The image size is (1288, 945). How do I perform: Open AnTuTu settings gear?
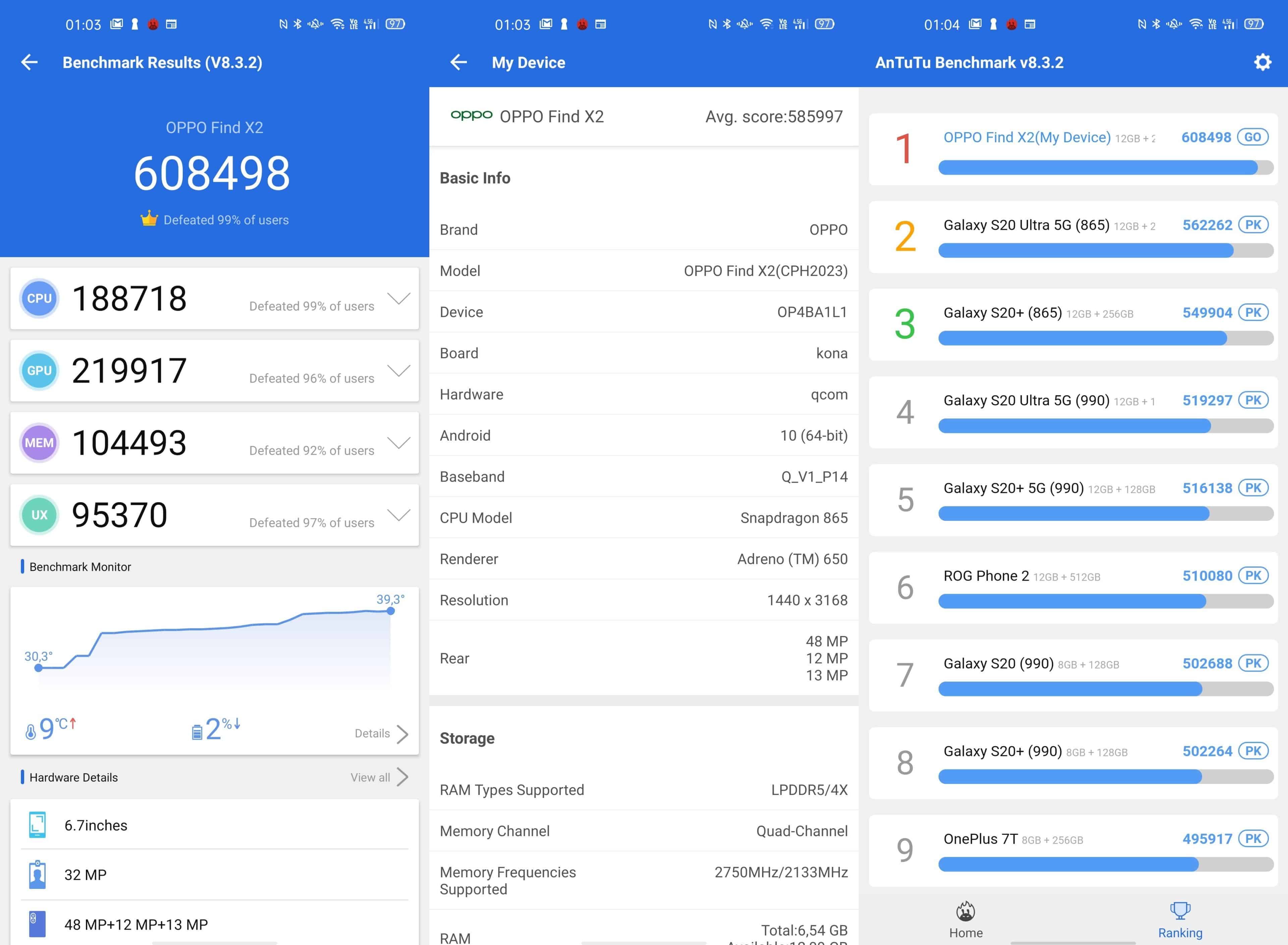coord(1262,62)
